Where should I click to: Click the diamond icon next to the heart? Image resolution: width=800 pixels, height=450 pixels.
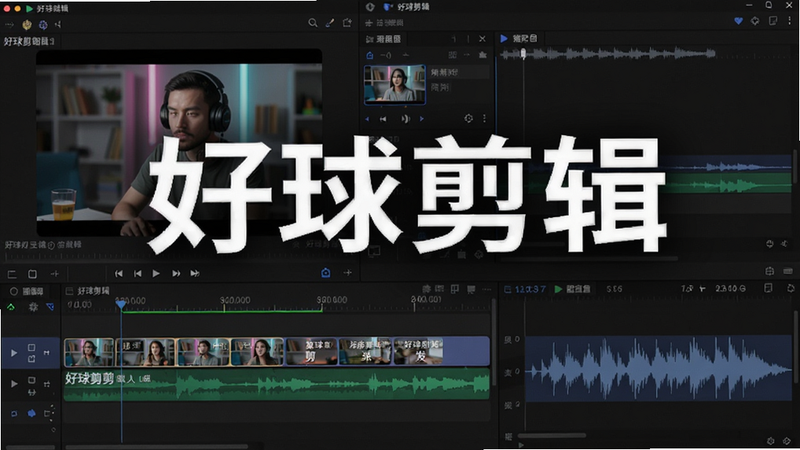point(755,21)
